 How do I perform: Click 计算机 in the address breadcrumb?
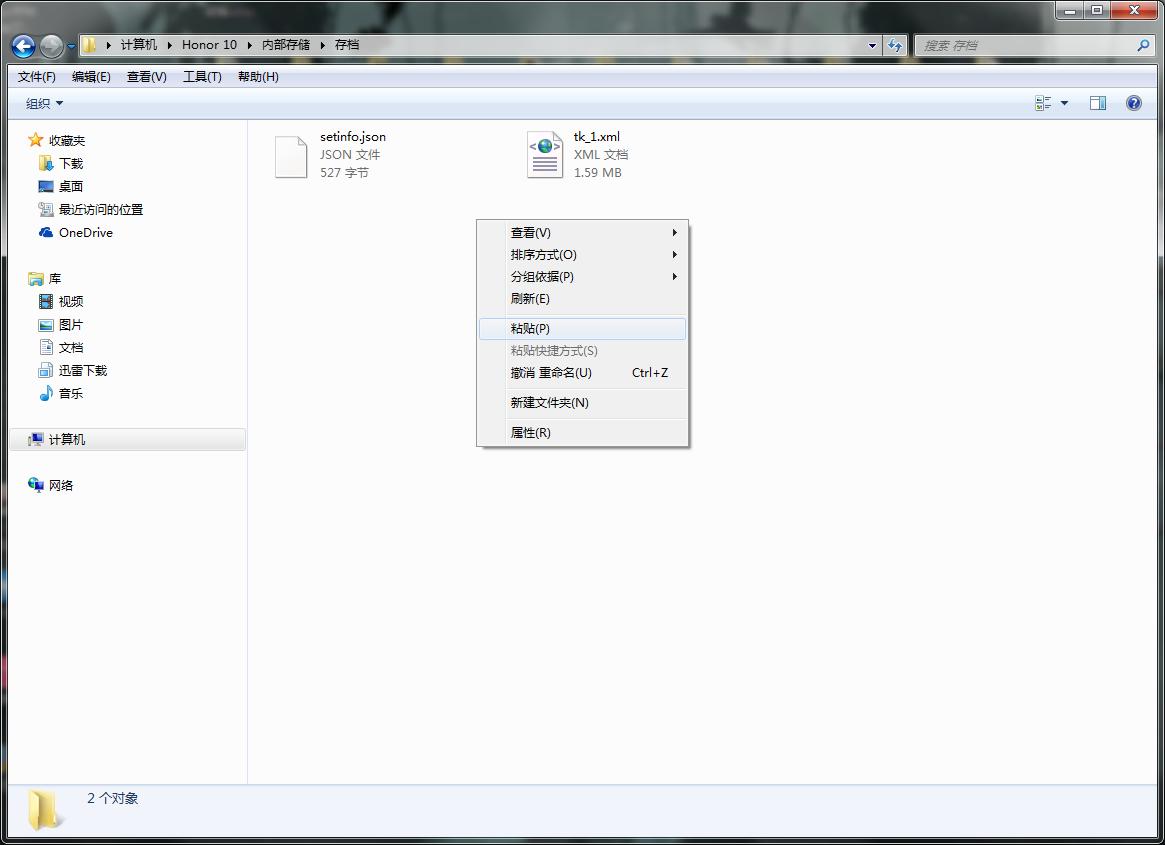coord(139,45)
